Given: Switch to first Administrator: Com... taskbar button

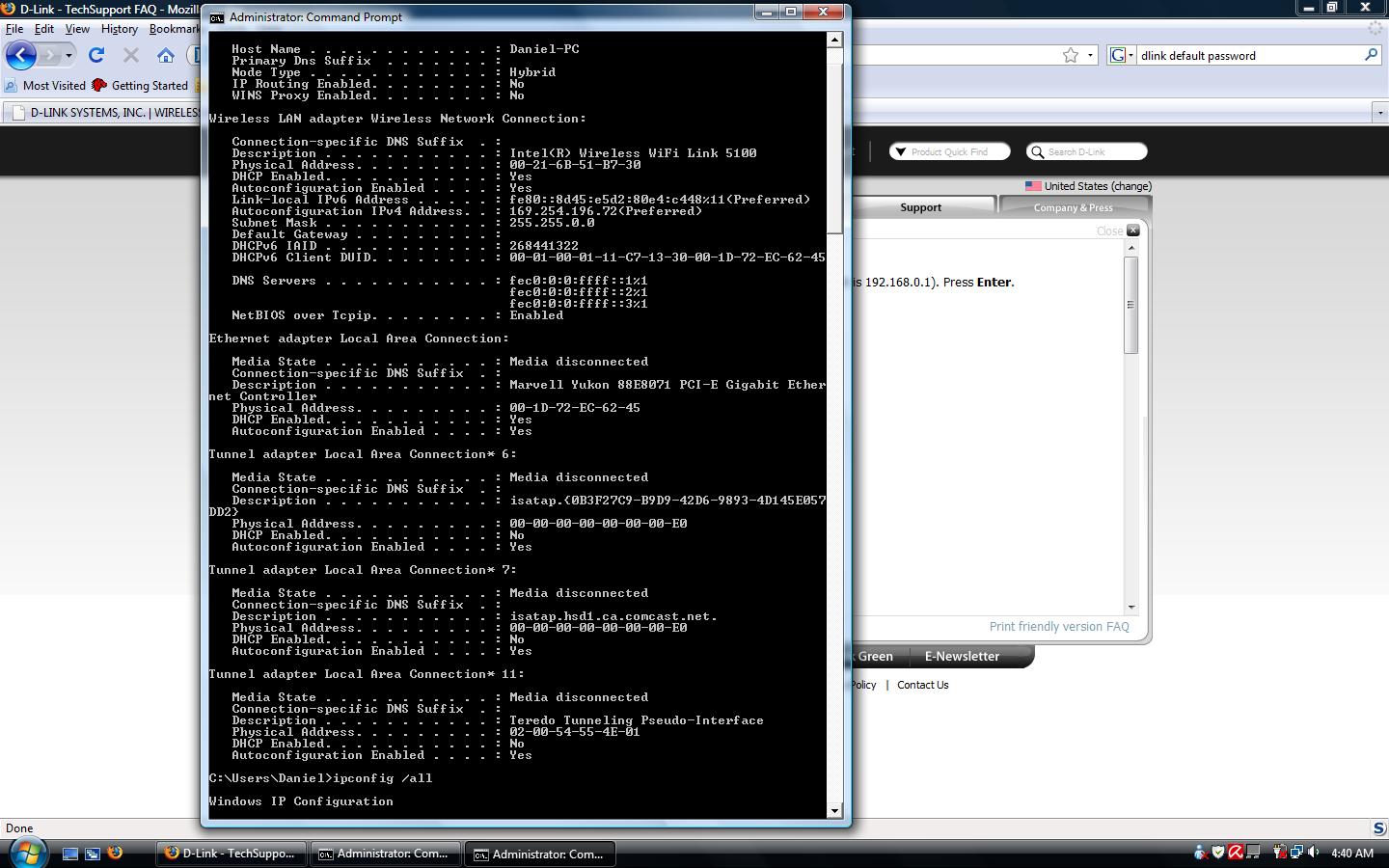Looking at the screenshot, I should click(x=386, y=854).
